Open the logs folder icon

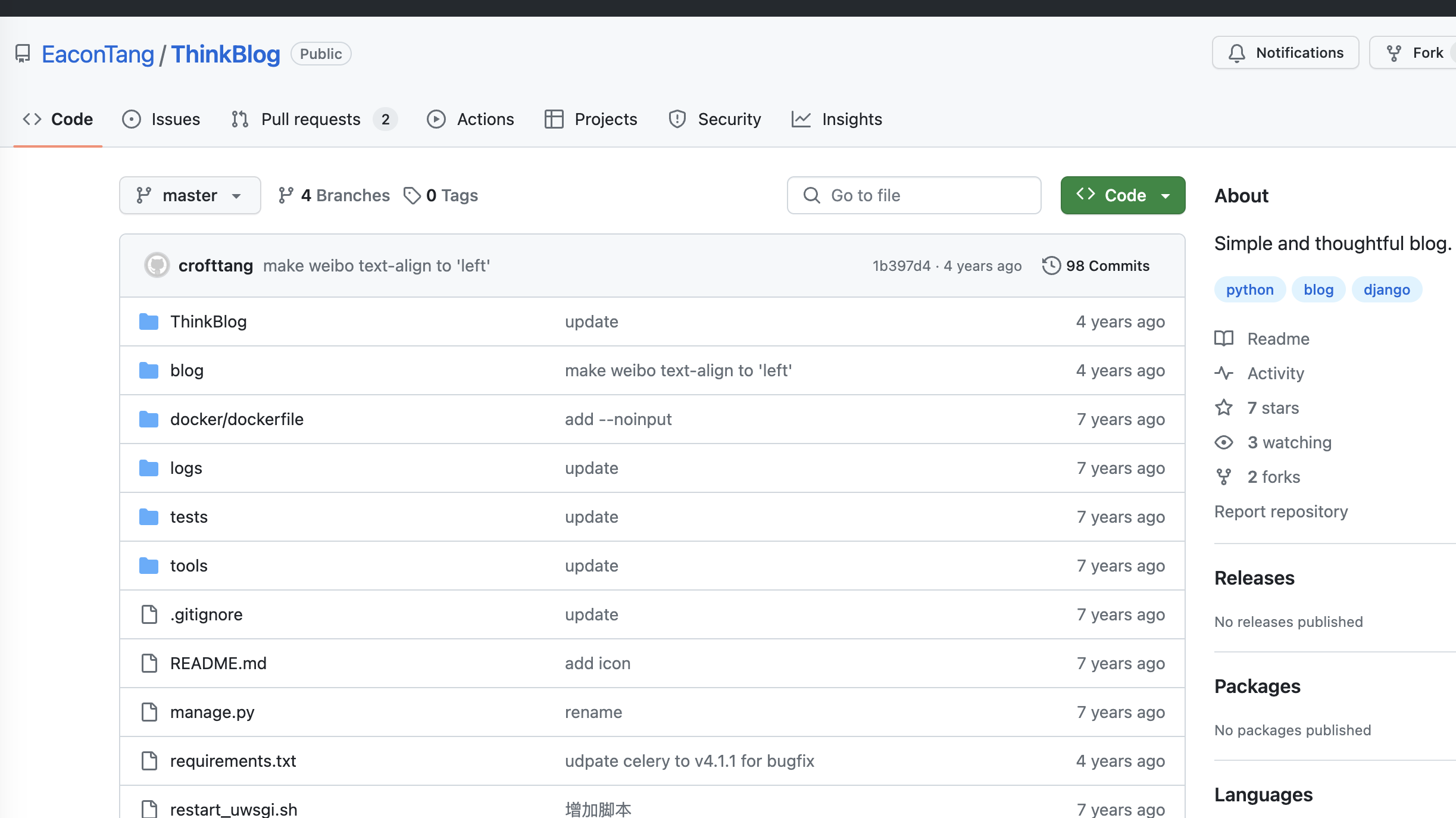tap(149, 468)
